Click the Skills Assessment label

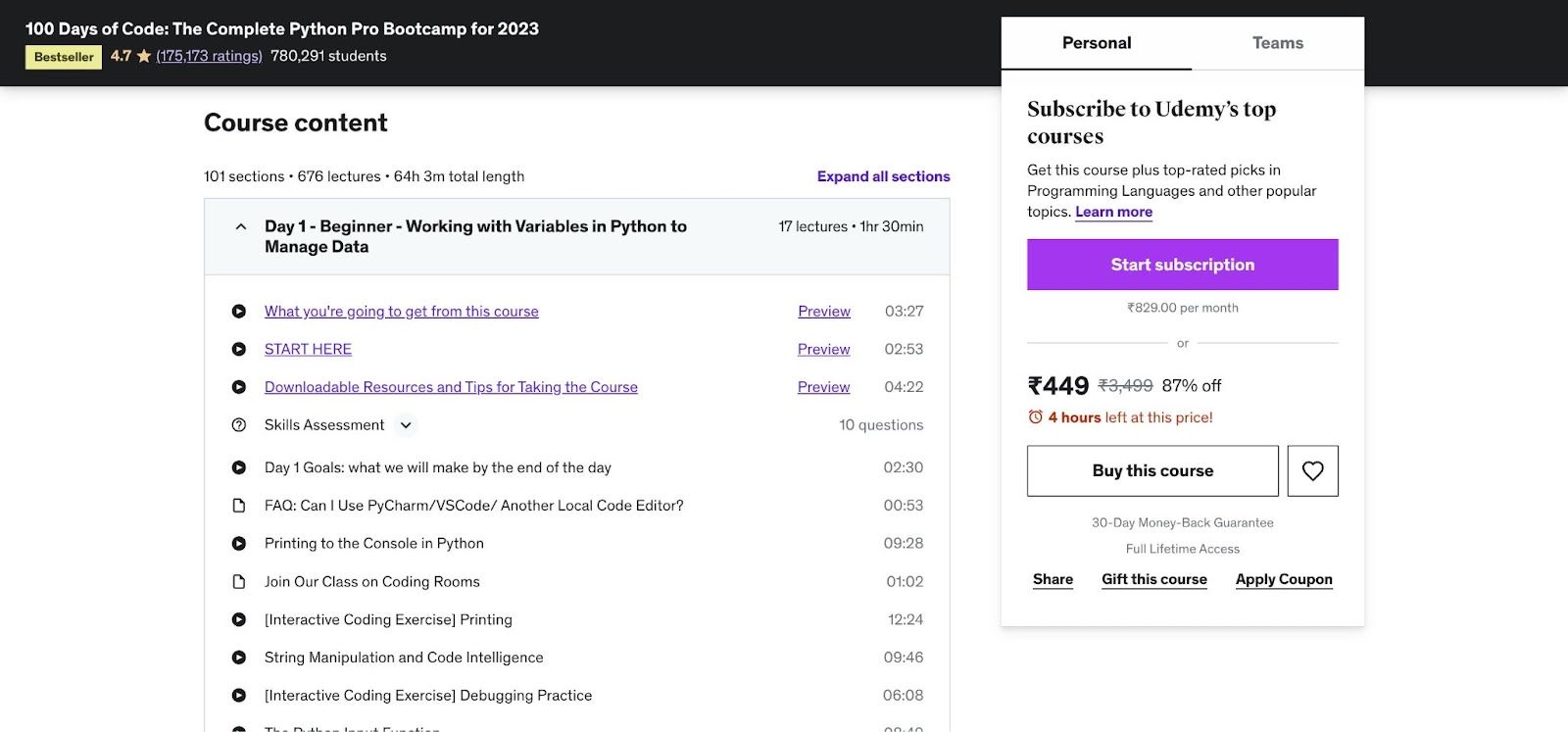pos(324,425)
